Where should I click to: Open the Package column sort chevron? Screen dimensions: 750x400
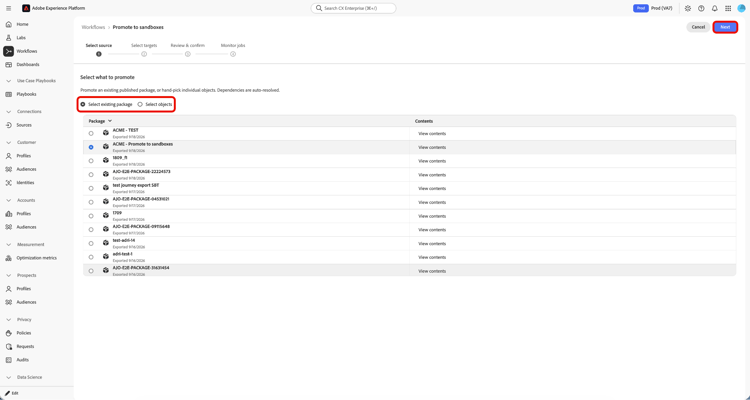pos(110,121)
